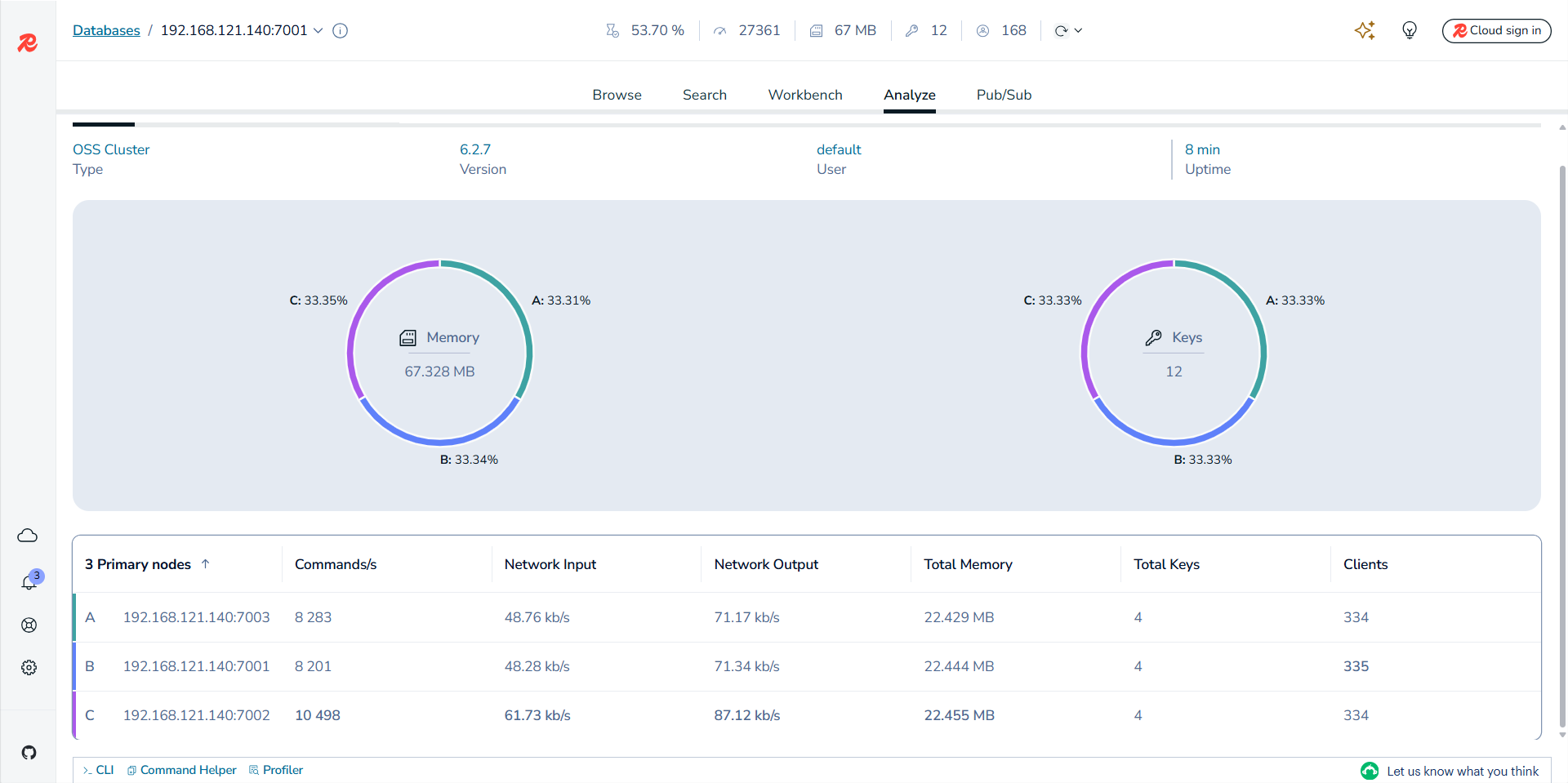The width and height of the screenshot is (1568, 783).
Task: Click the Keys chart label B: 33.33%
Action: point(1203,460)
